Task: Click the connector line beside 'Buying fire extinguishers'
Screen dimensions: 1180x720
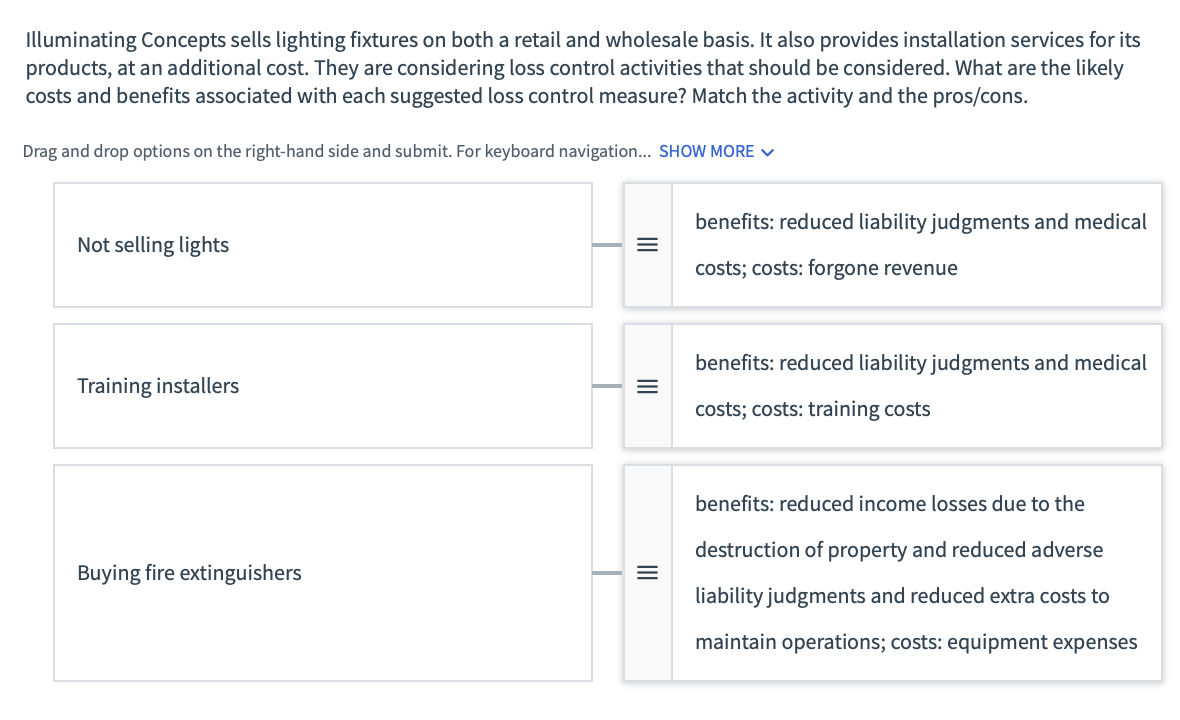Action: click(x=607, y=573)
